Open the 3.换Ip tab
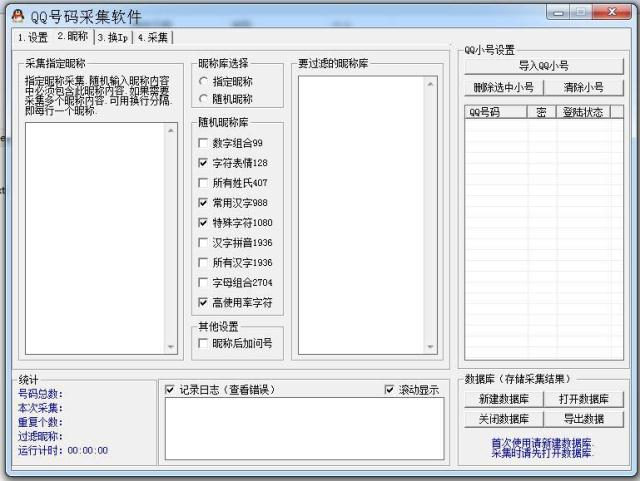This screenshot has width=640, height=481. (x=113, y=38)
